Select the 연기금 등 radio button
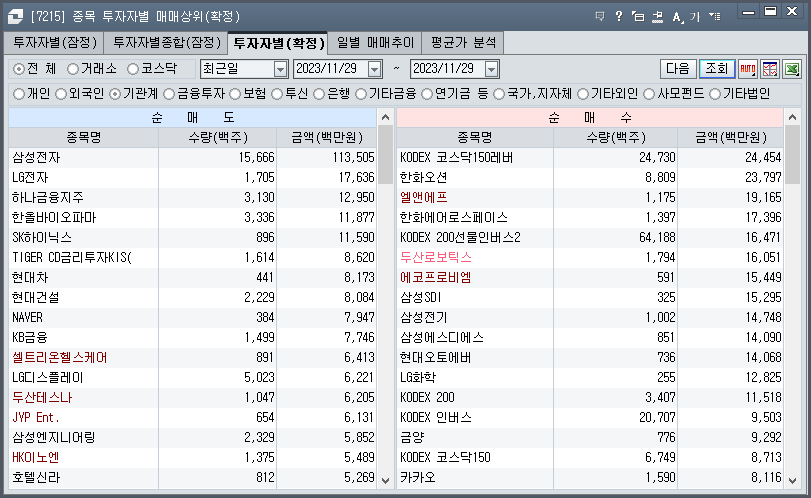Screen dimensions: 811x498 pos(427,94)
